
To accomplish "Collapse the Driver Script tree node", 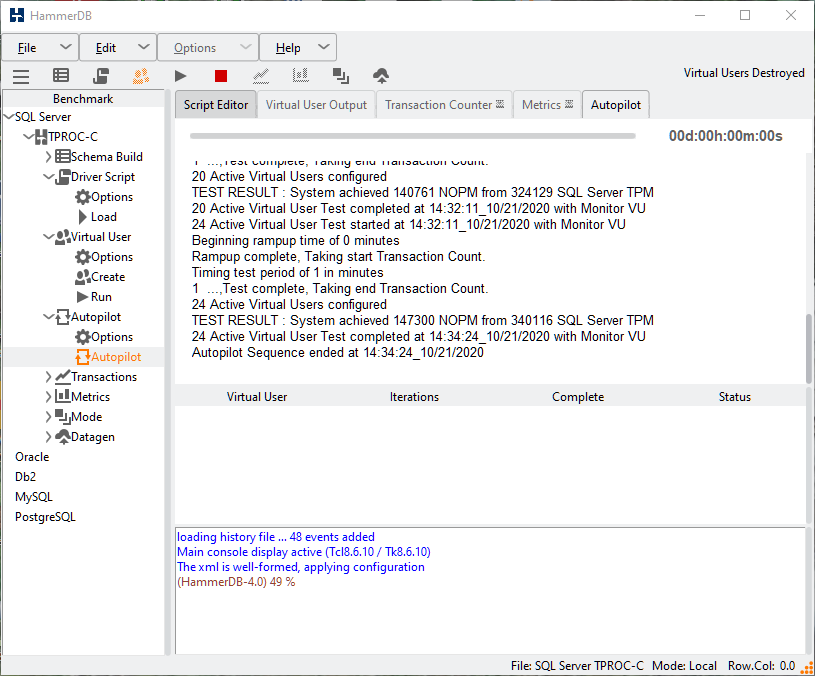I will tap(48, 177).
